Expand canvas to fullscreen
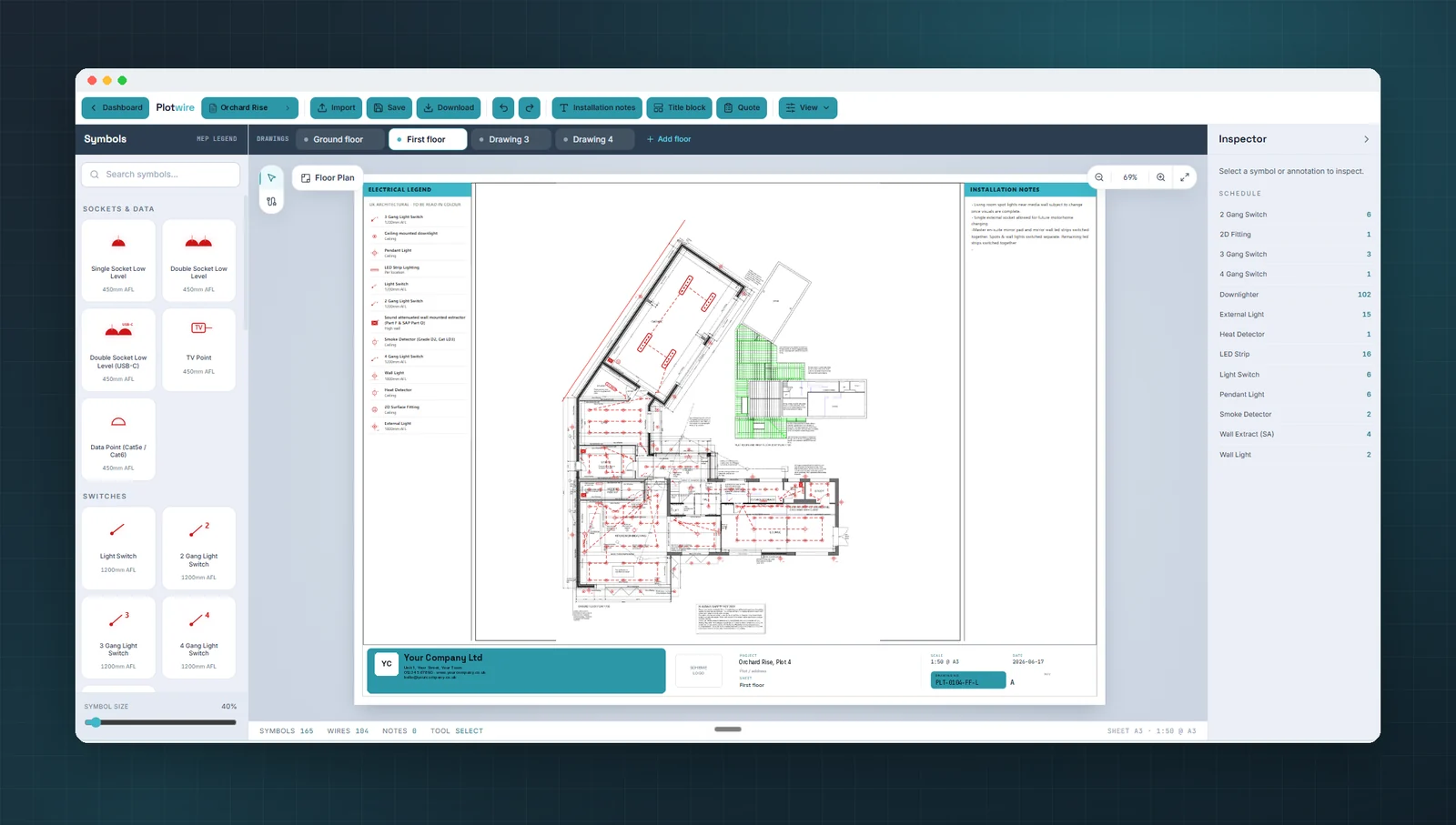1456x825 pixels. (x=1184, y=177)
